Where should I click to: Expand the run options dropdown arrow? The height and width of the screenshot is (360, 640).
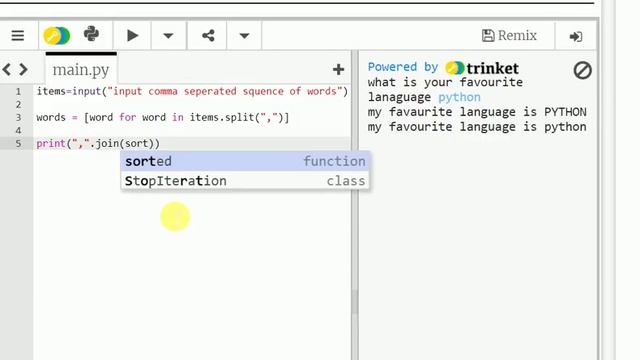168,36
